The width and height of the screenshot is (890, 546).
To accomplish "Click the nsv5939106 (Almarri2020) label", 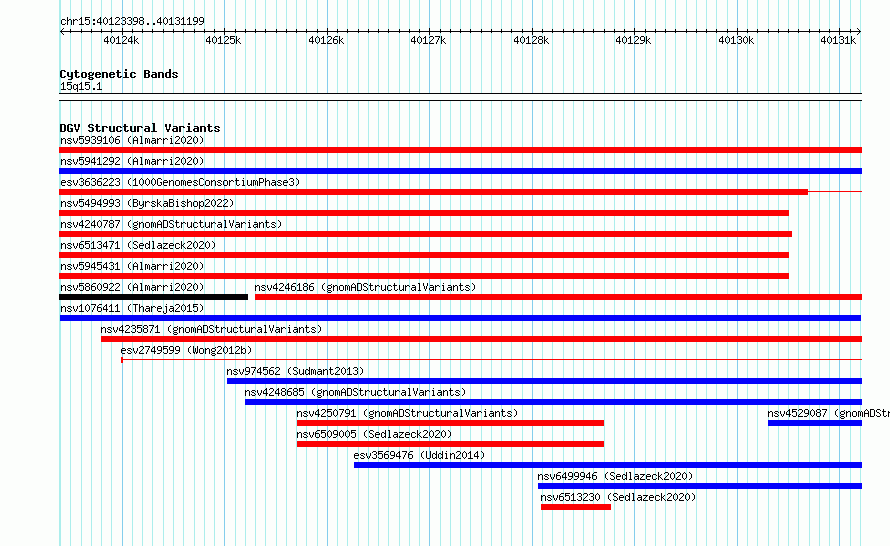I will 132,140.
